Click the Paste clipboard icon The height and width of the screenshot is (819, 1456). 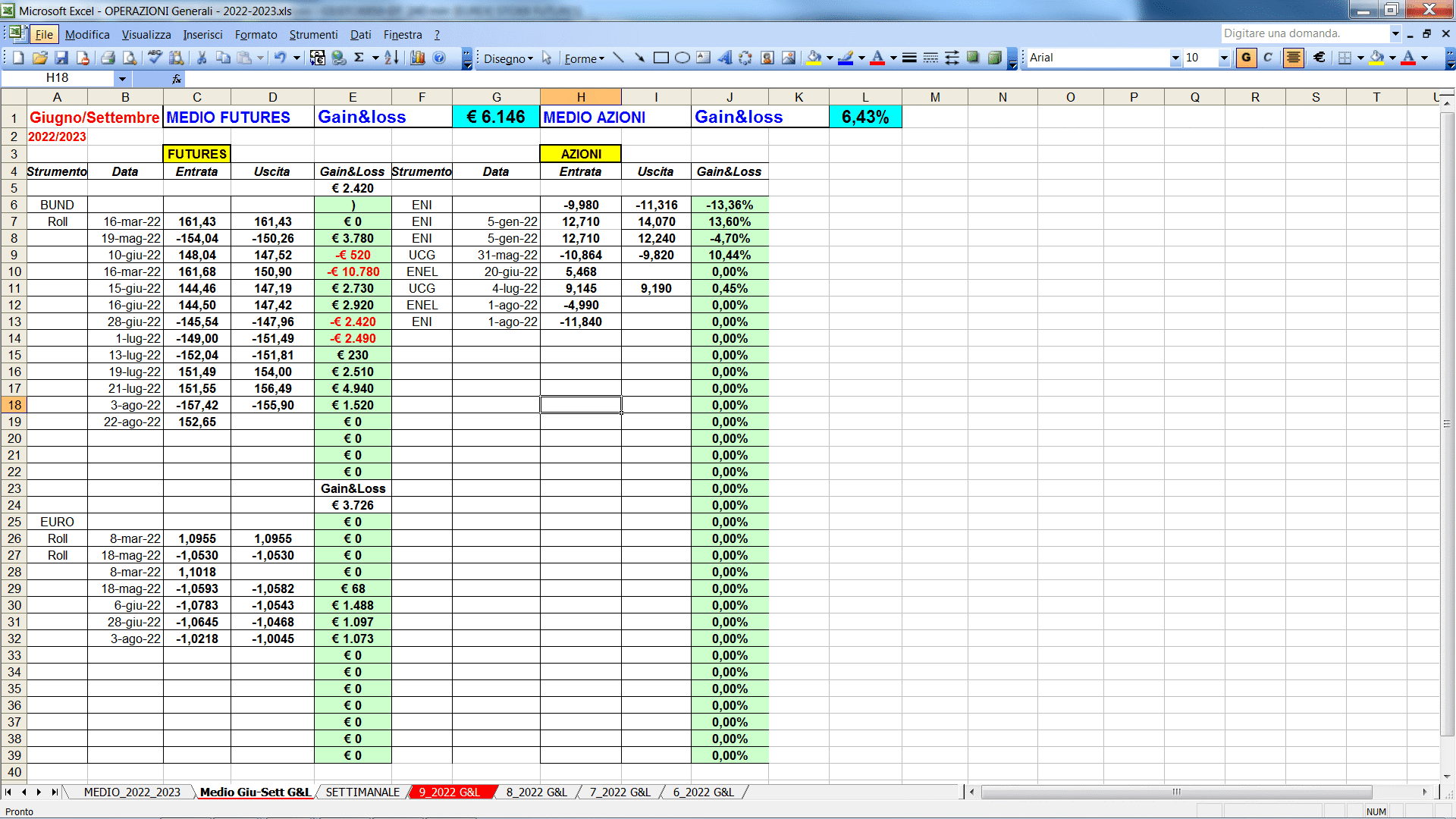tap(244, 58)
